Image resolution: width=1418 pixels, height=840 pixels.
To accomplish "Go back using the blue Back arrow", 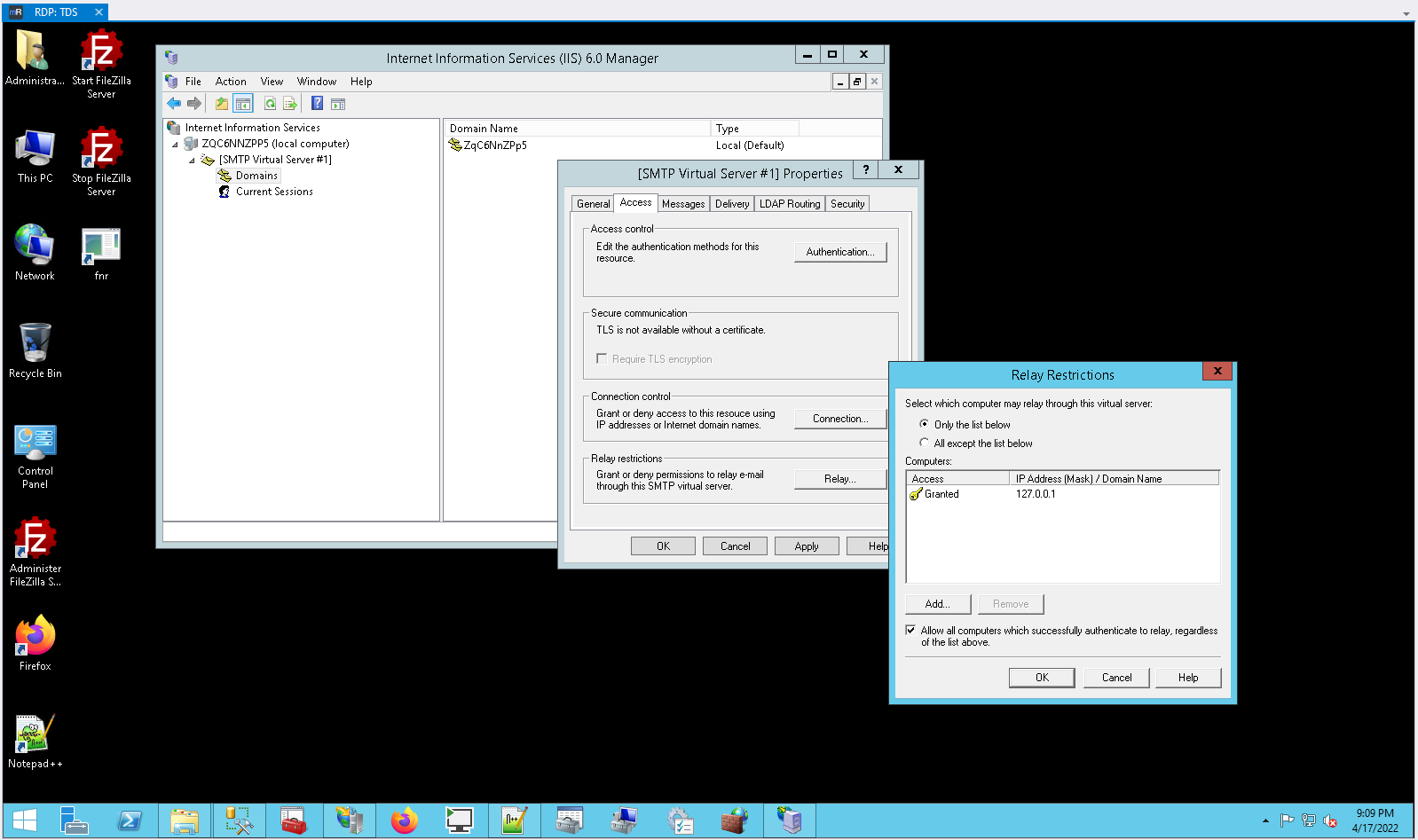I will 174,104.
